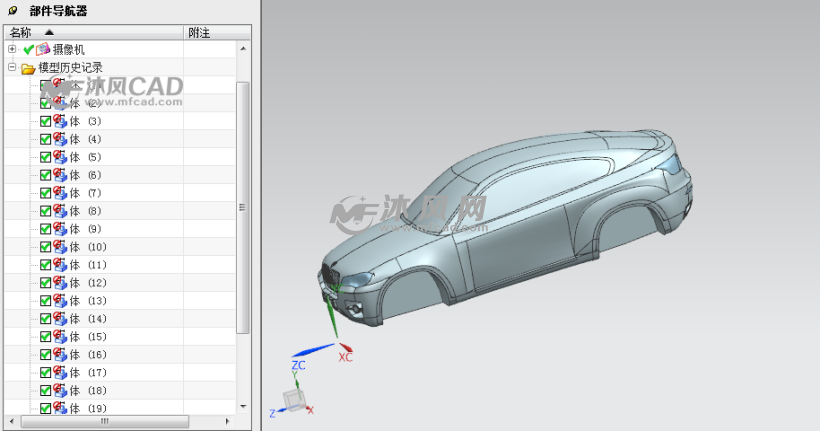Click the body feature icon of 体 (10)
Image resolution: width=820 pixels, height=431 pixels.
60,247
